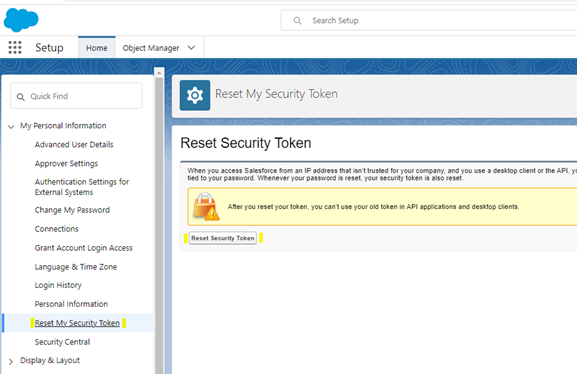Click the My Personal Information label
Image resolution: width=577 pixels, height=374 pixels.
(x=63, y=126)
